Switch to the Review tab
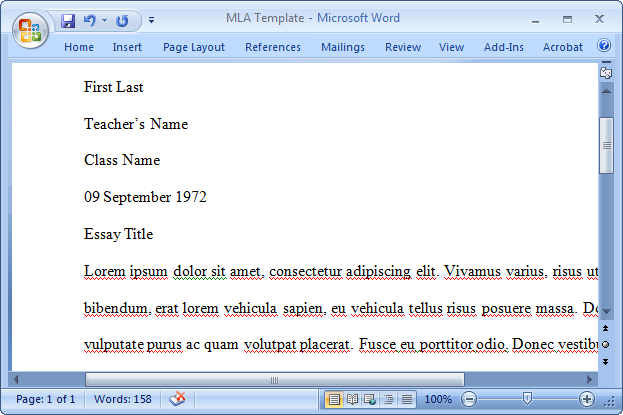This screenshot has width=623, height=415. [403, 47]
